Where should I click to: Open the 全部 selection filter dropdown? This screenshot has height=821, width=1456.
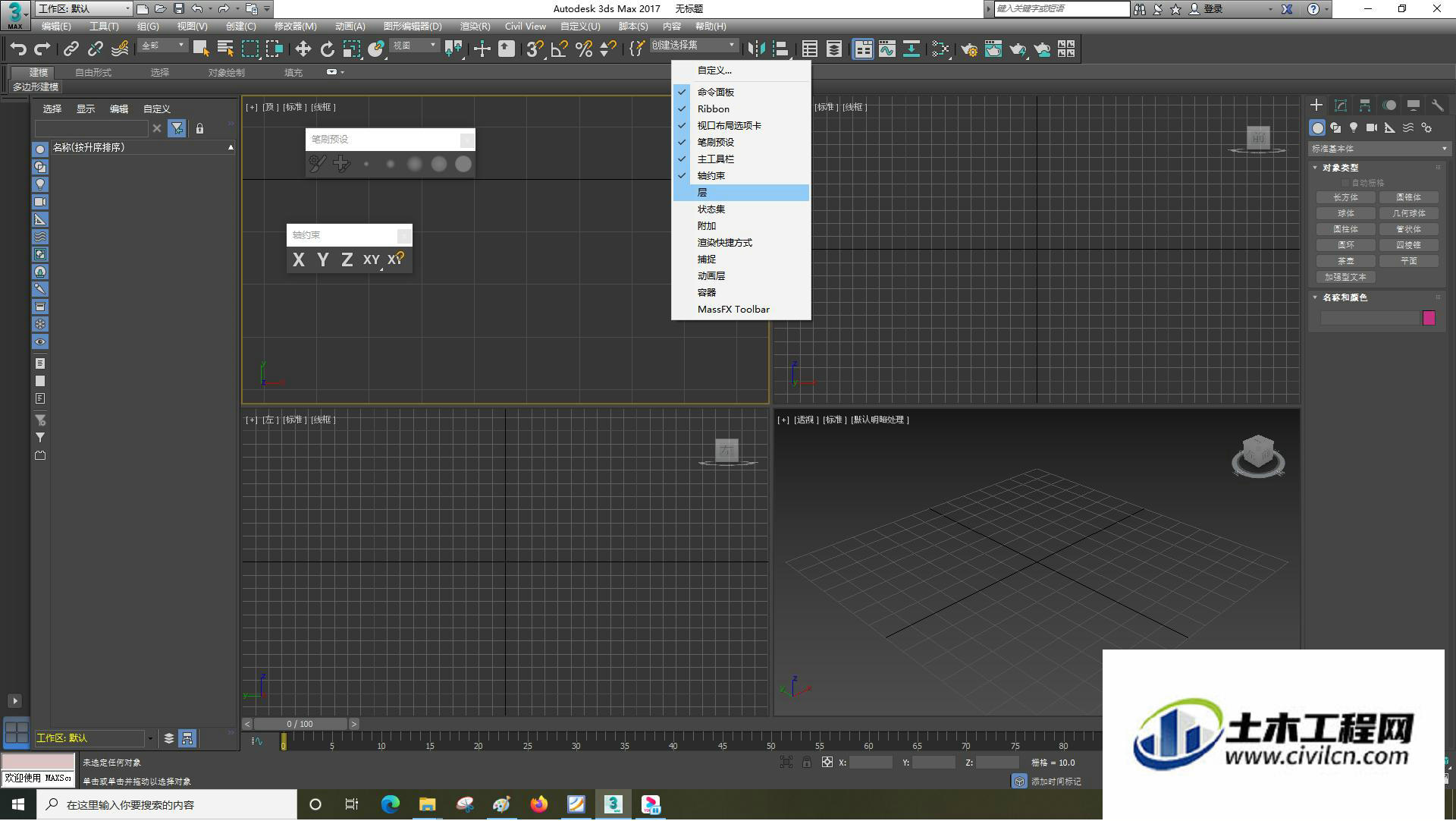[x=162, y=46]
